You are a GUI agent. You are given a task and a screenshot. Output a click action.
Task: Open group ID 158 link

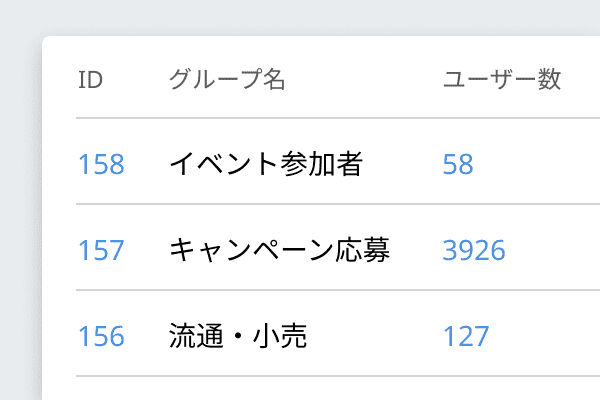pyautogui.click(x=101, y=164)
